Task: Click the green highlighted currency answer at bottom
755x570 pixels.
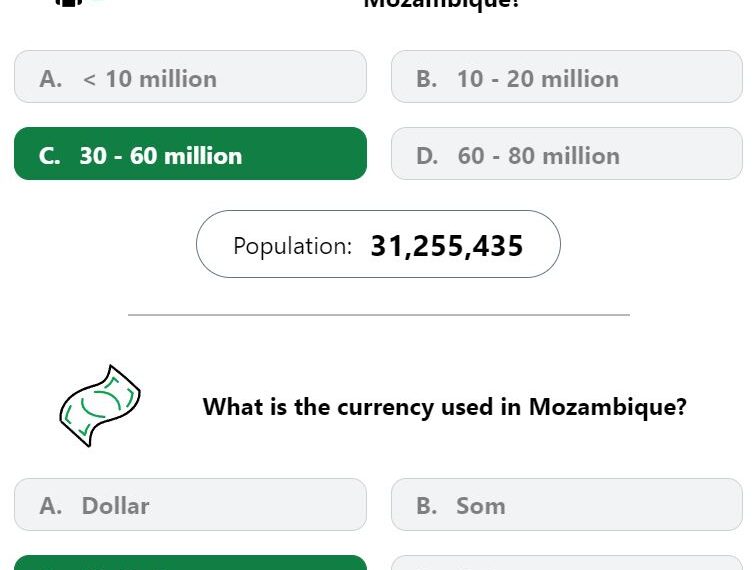Action: (x=190, y=563)
